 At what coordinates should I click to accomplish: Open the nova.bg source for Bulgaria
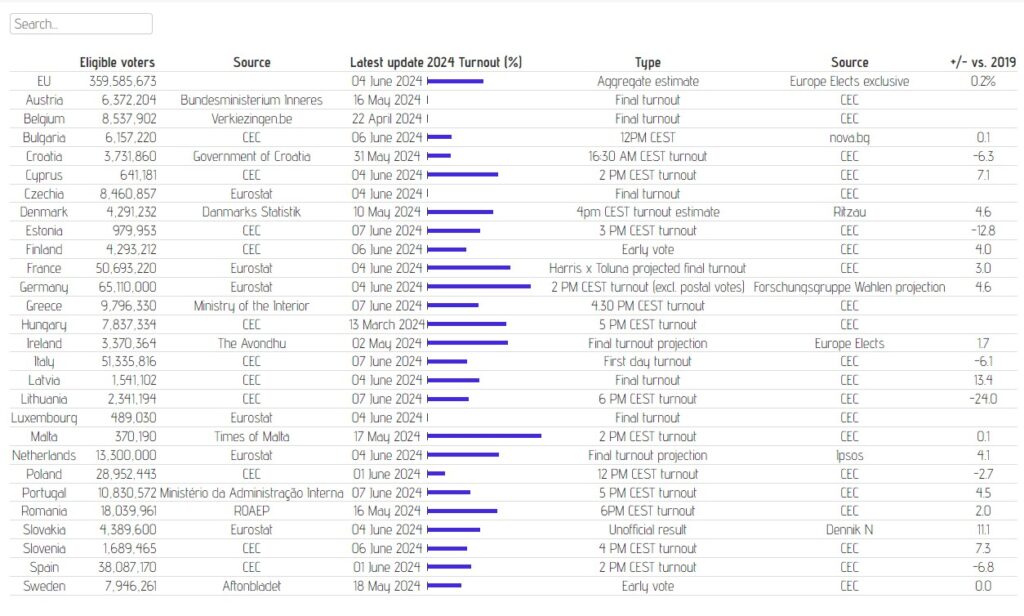point(849,137)
